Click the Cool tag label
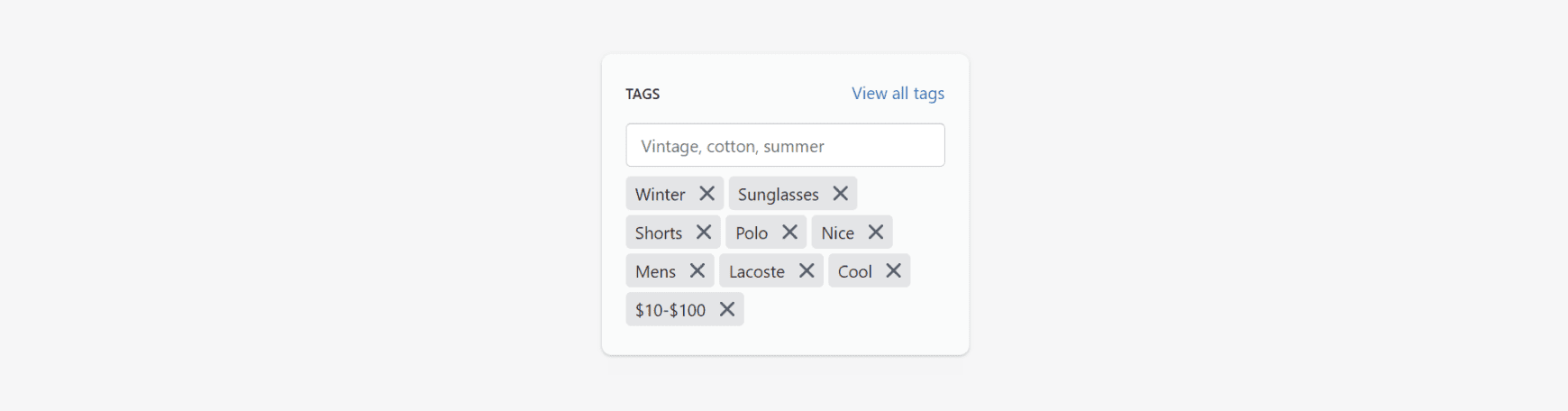This screenshot has width=1568, height=411. tap(854, 271)
